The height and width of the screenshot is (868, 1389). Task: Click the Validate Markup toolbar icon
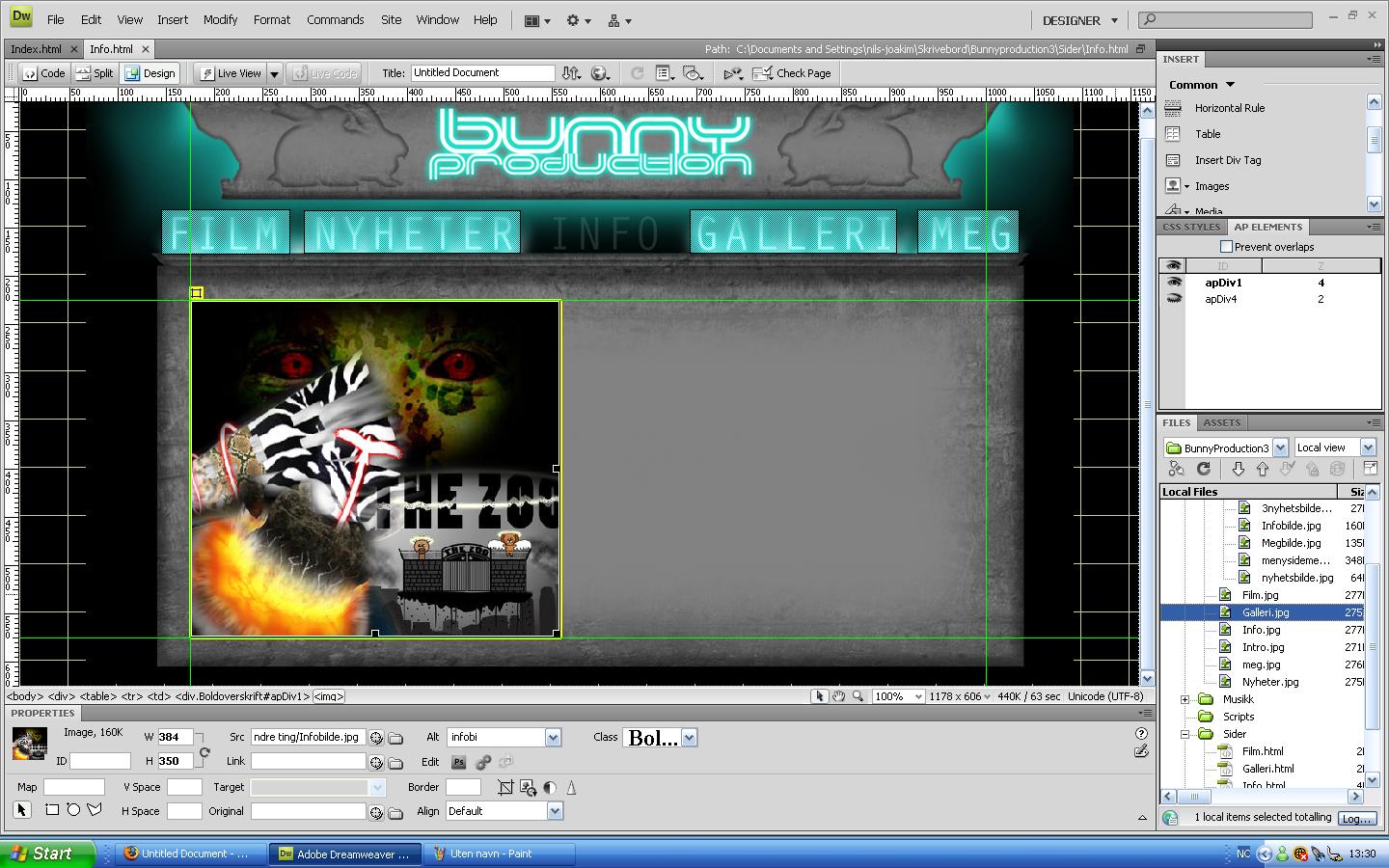click(x=733, y=73)
